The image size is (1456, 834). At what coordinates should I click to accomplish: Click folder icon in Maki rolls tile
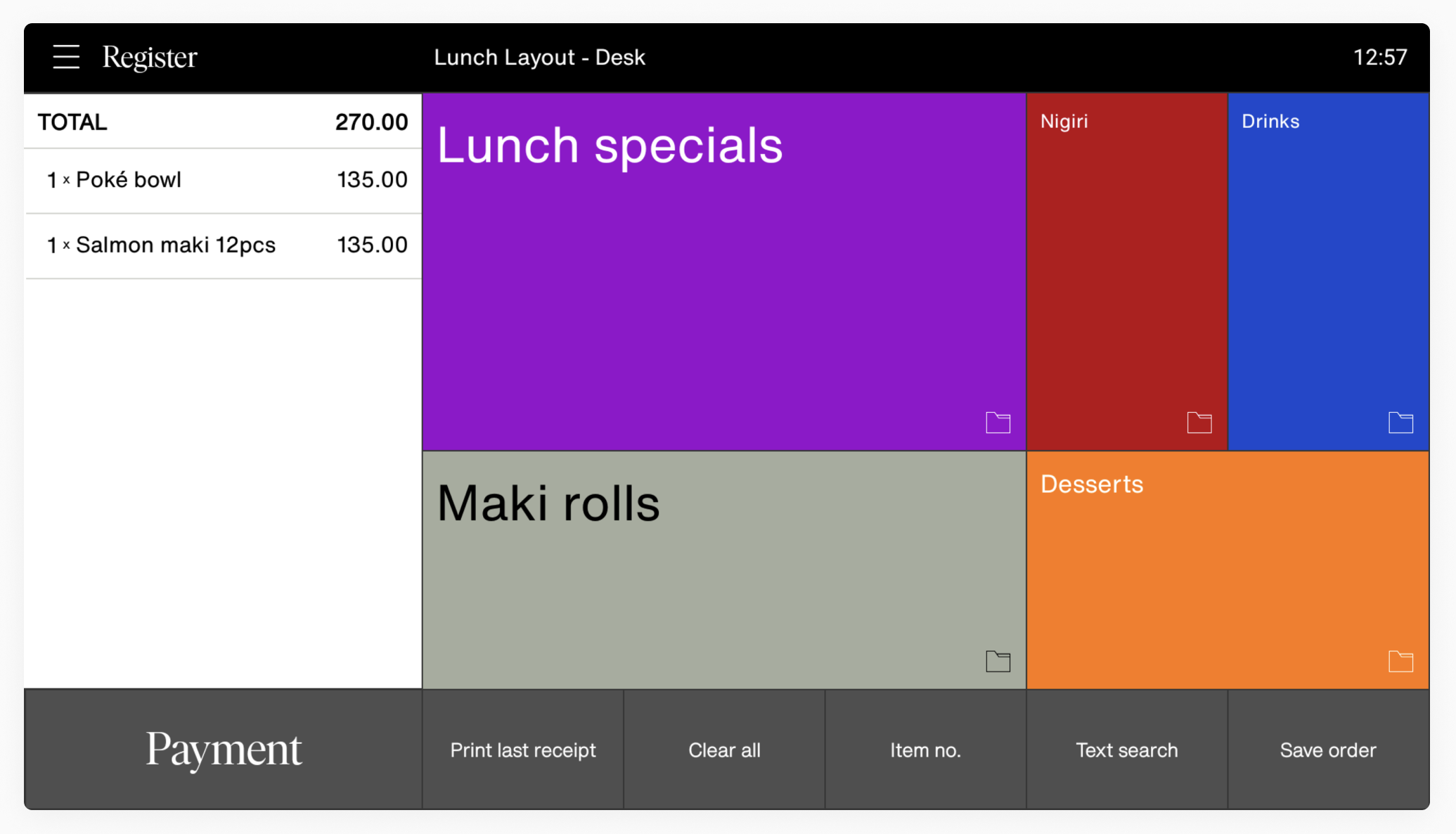pyautogui.click(x=998, y=661)
